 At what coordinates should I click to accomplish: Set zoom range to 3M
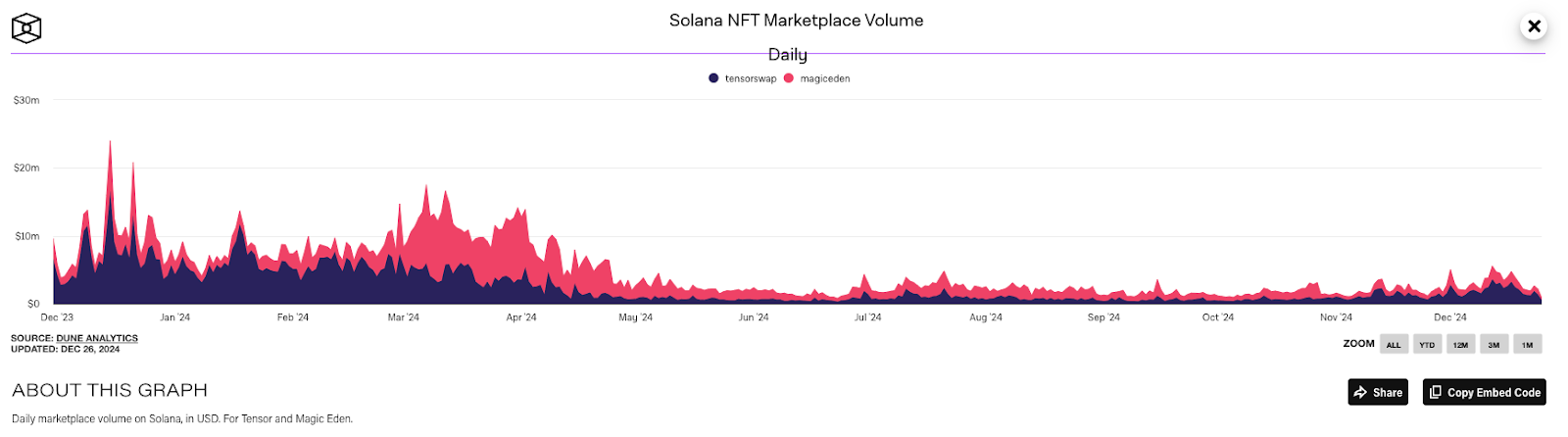pyautogui.click(x=1494, y=344)
